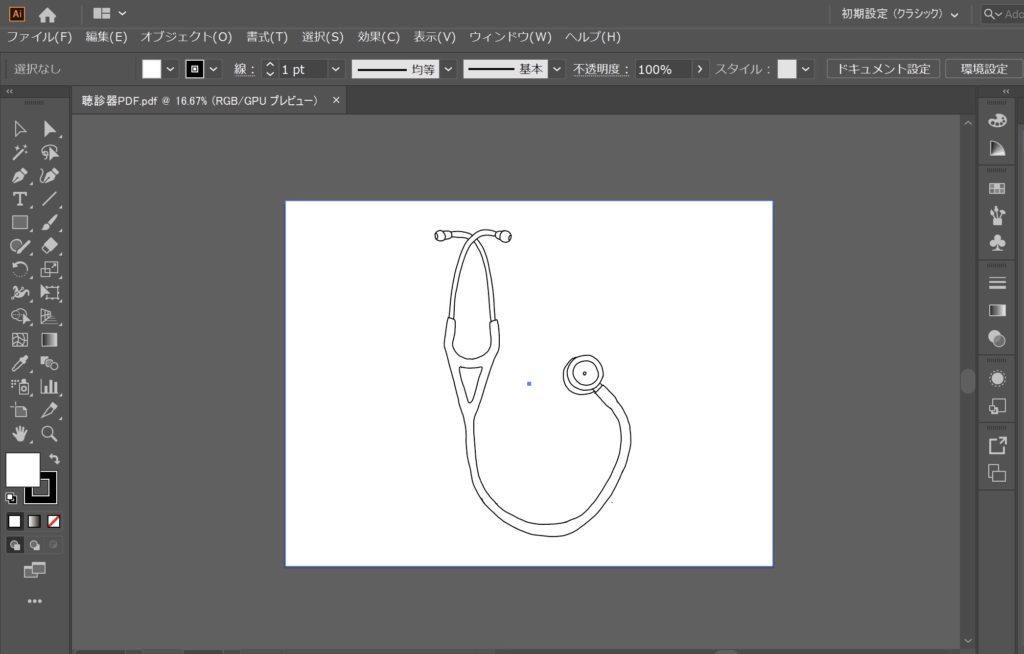This screenshot has width=1024, height=654.
Task: Select the Shape Builder tool
Action: click(20, 316)
